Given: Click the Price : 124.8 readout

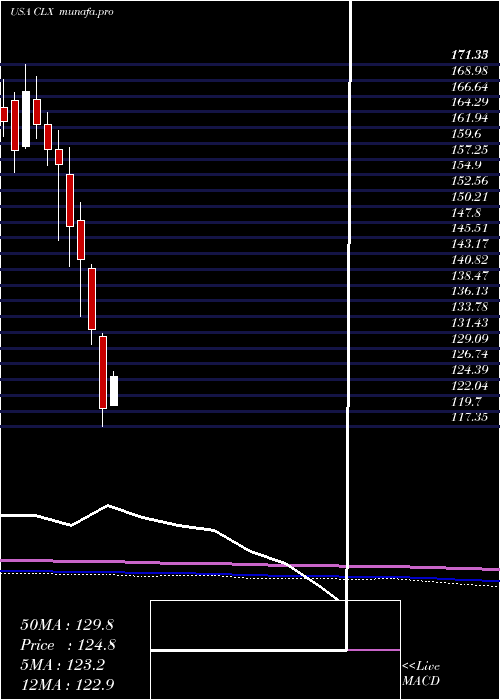Looking at the screenshot, I should 68,645.
